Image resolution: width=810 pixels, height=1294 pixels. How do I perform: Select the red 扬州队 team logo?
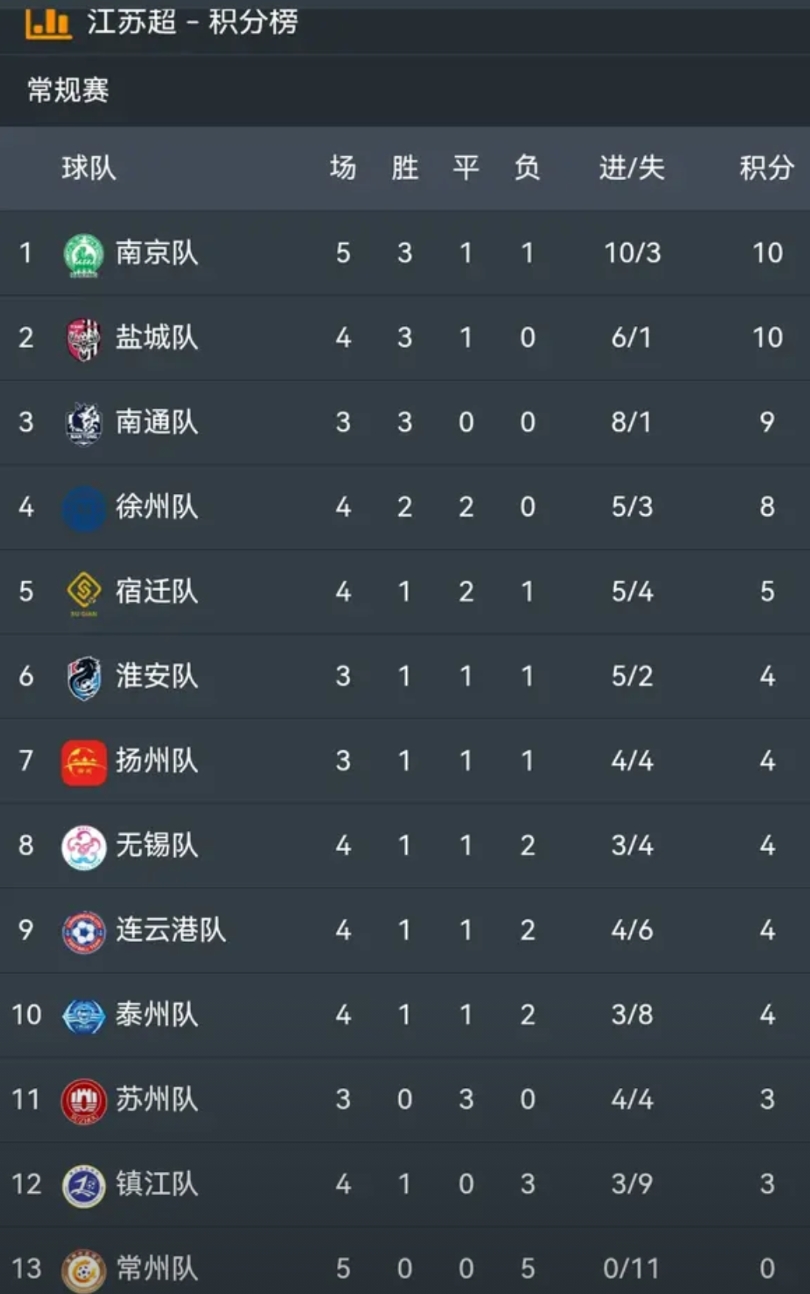click(x=84, y=762)
